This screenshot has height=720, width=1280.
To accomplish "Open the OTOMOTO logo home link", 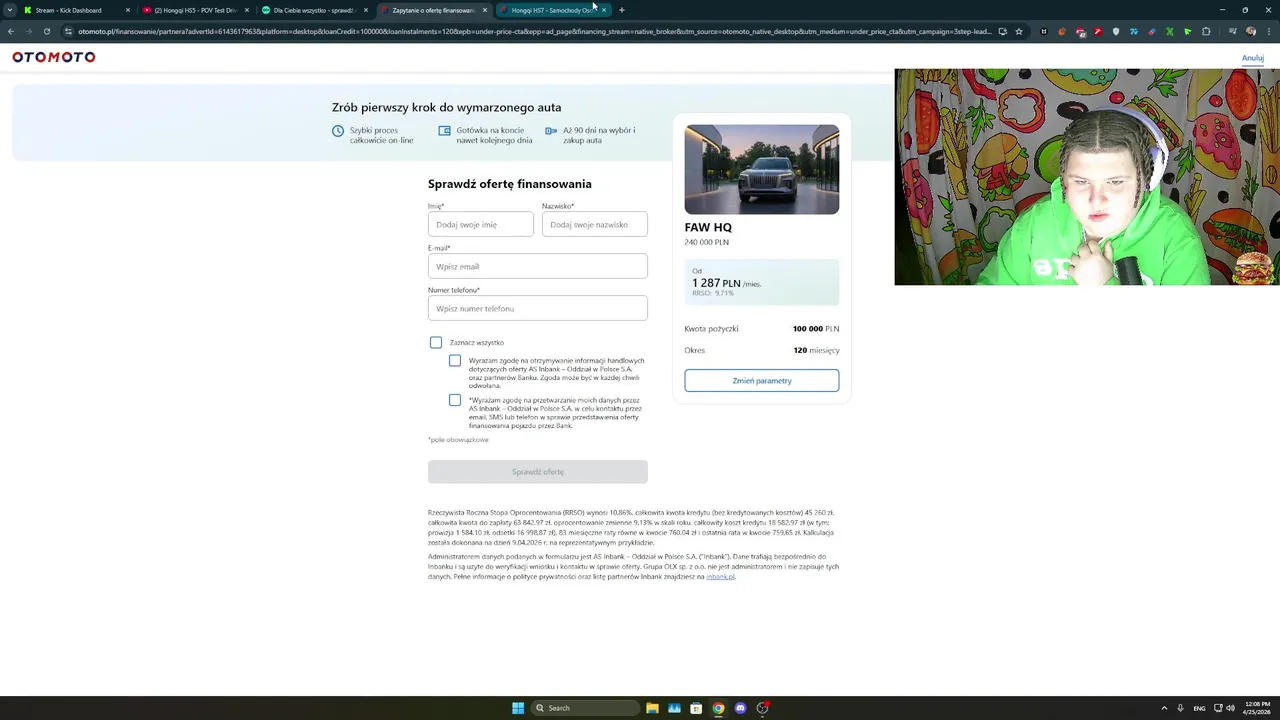I will (x=54, y=57).
